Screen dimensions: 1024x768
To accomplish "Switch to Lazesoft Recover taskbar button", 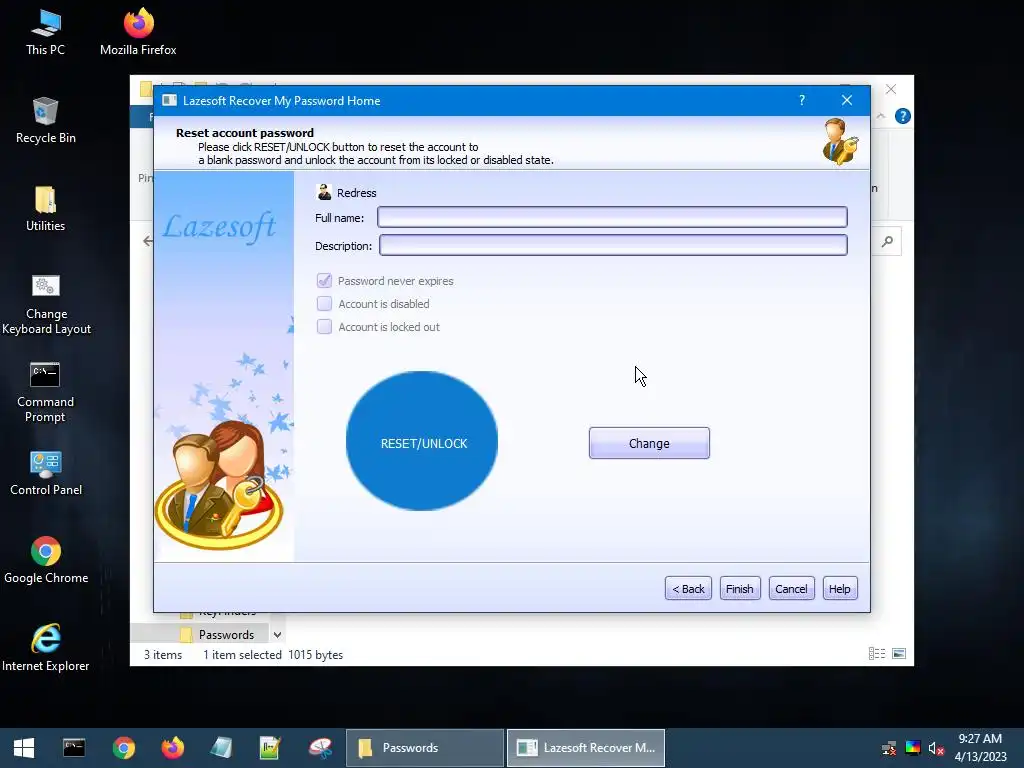I will coord(586,748).
